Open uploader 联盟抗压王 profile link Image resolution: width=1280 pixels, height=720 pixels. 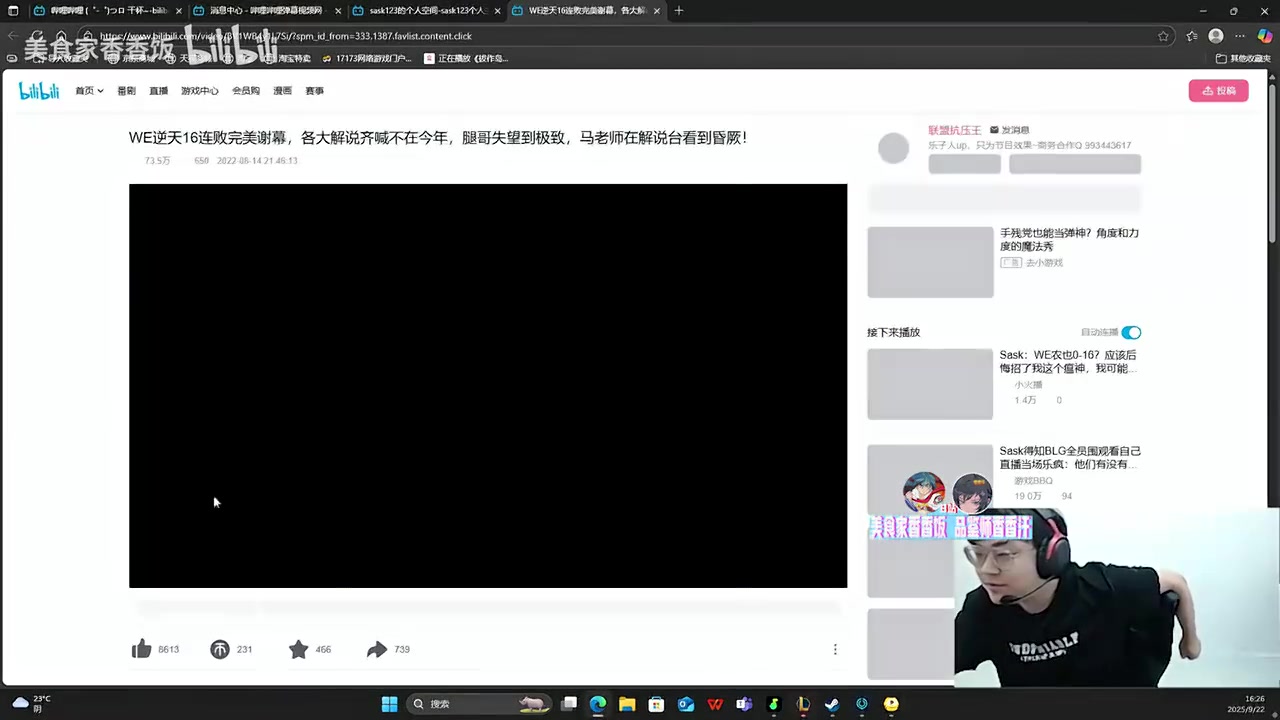(x=954, y=130)
